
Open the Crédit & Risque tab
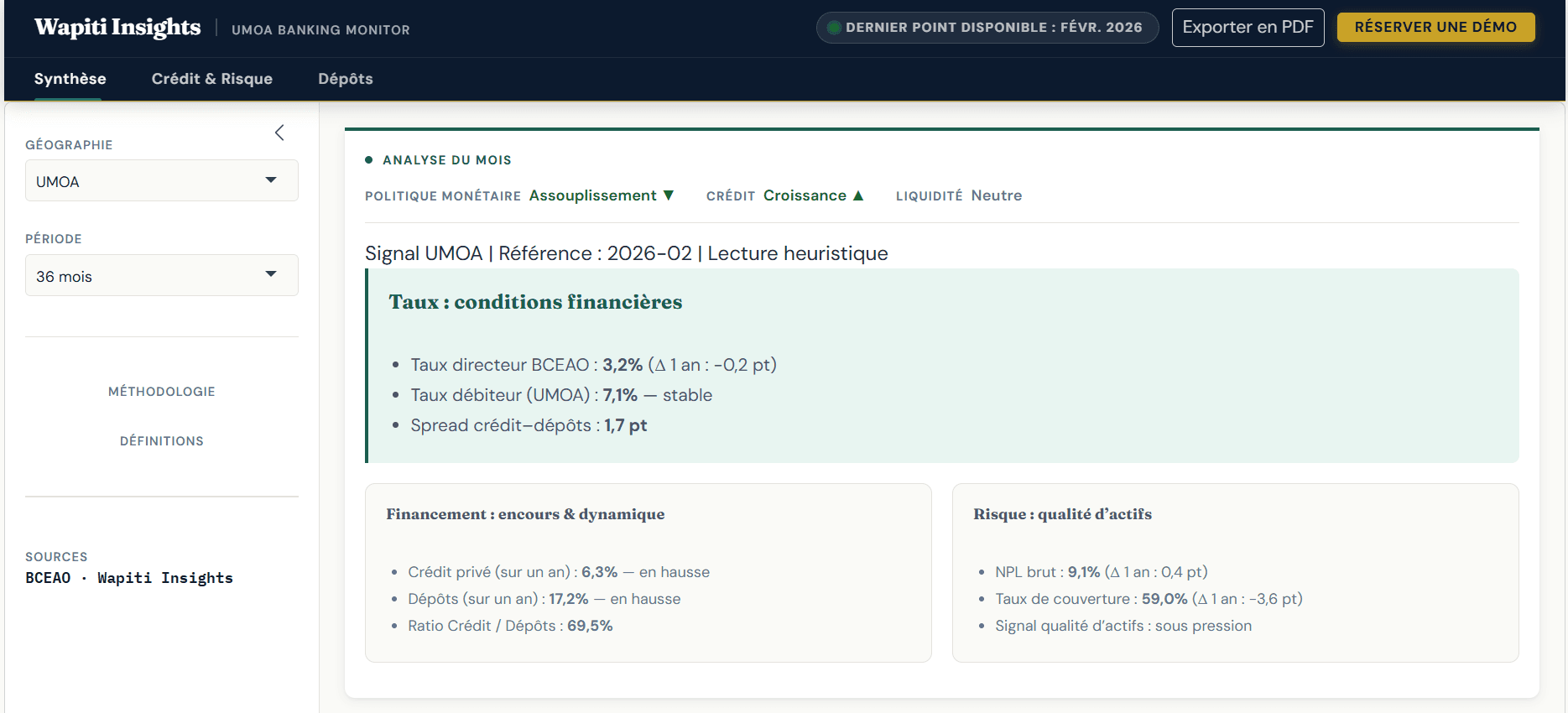pyautogui.click(x=212, y=79)
